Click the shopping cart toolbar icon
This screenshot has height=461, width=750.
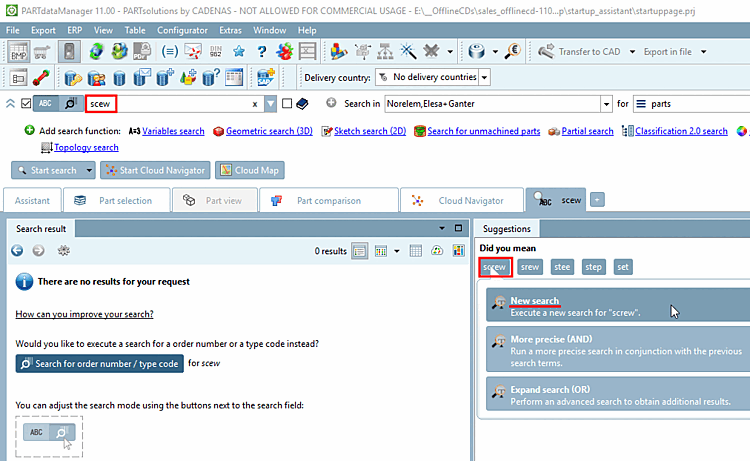(42, 51)
